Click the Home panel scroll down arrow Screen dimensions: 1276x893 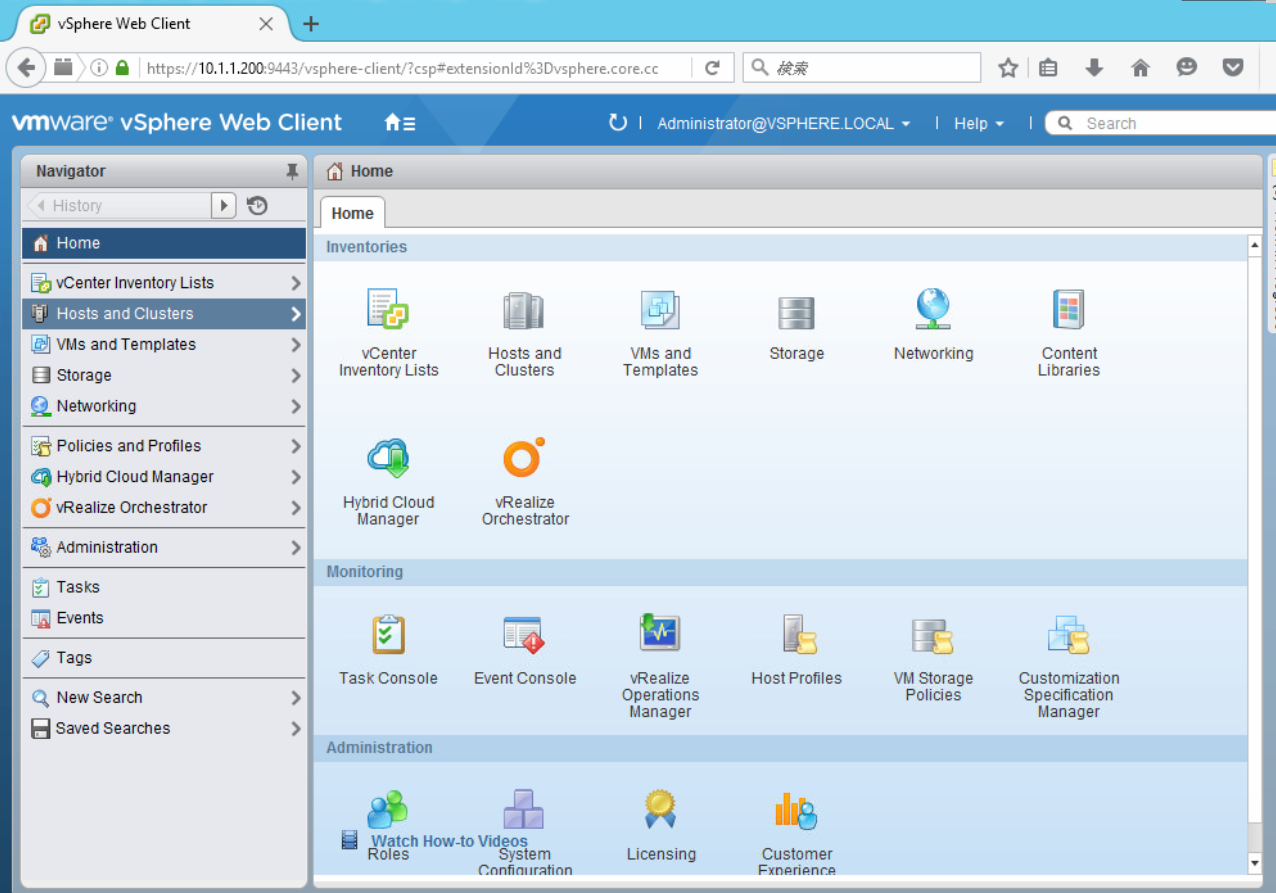(1255, 862)
